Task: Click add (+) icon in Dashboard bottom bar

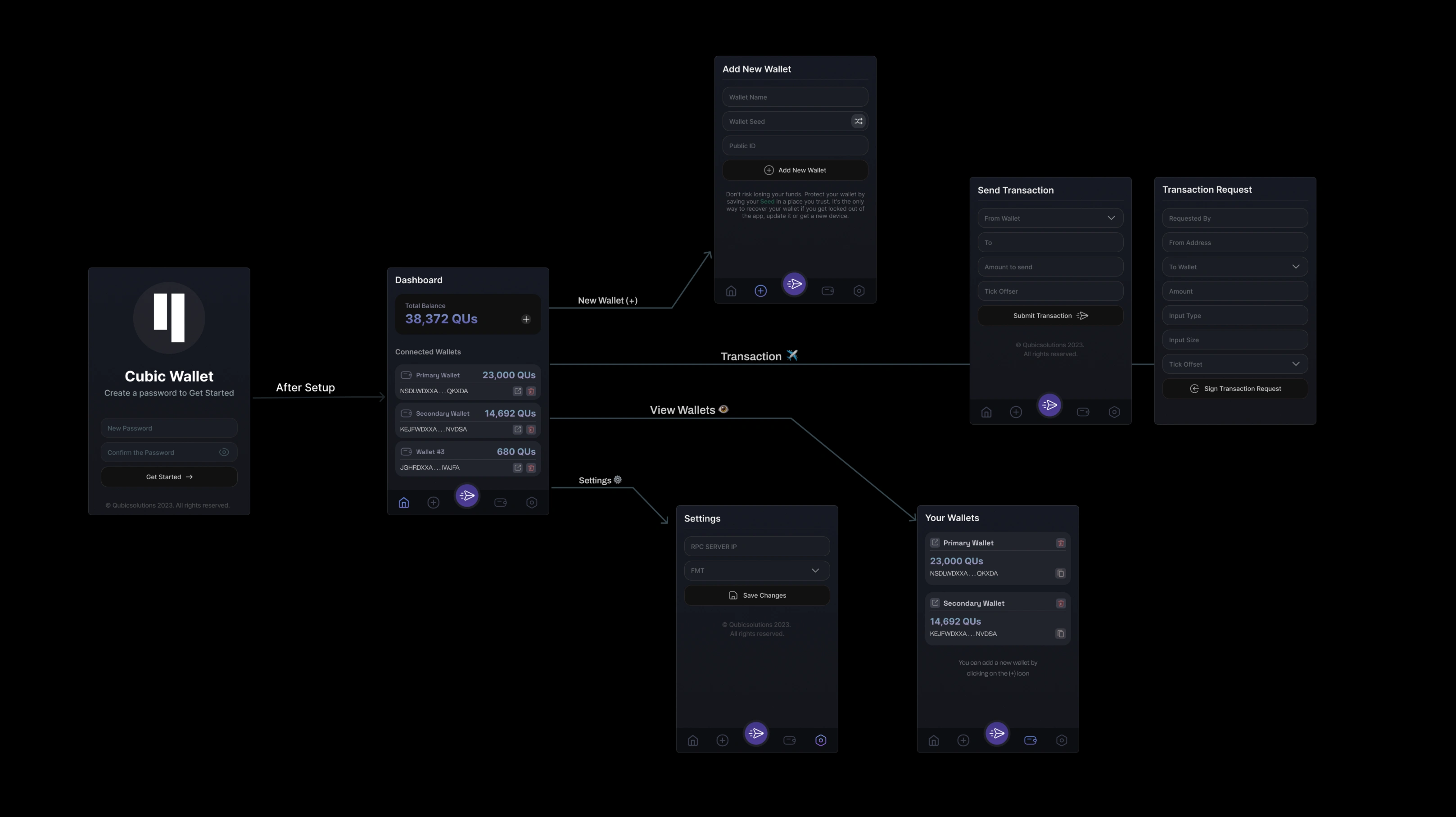Action: point(434,503)
